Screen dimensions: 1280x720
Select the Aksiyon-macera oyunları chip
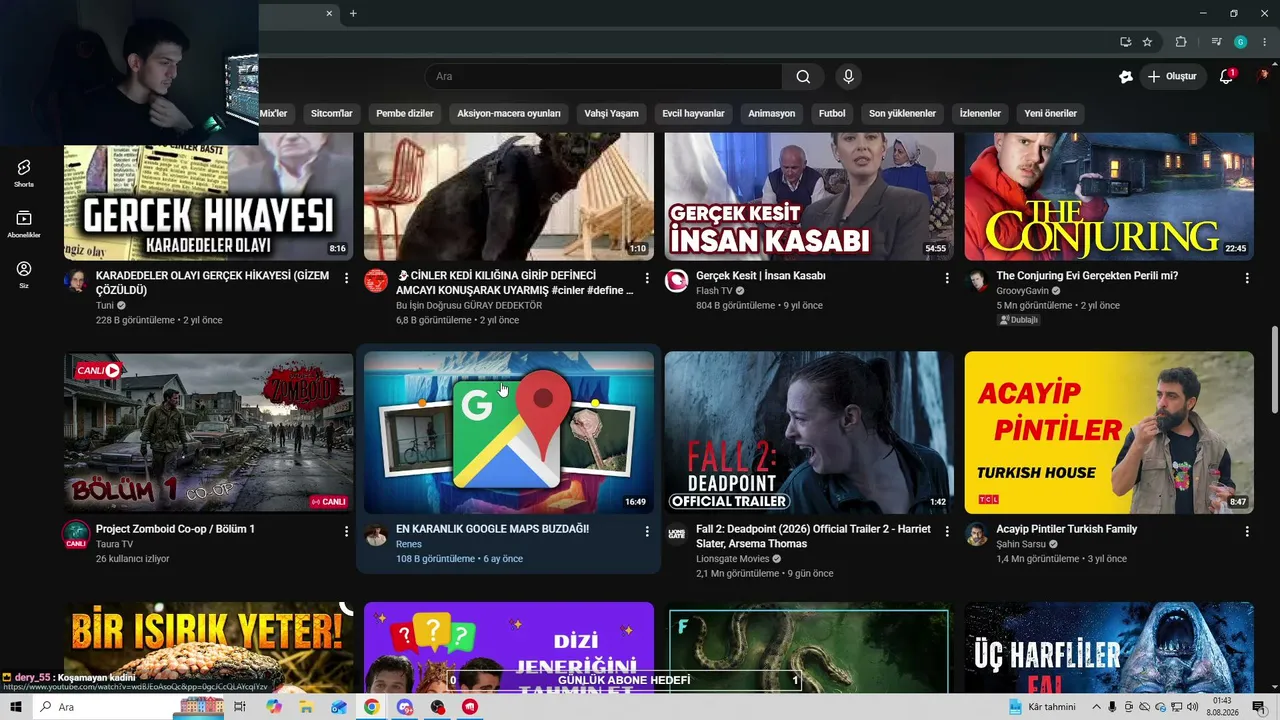[509, 113]
